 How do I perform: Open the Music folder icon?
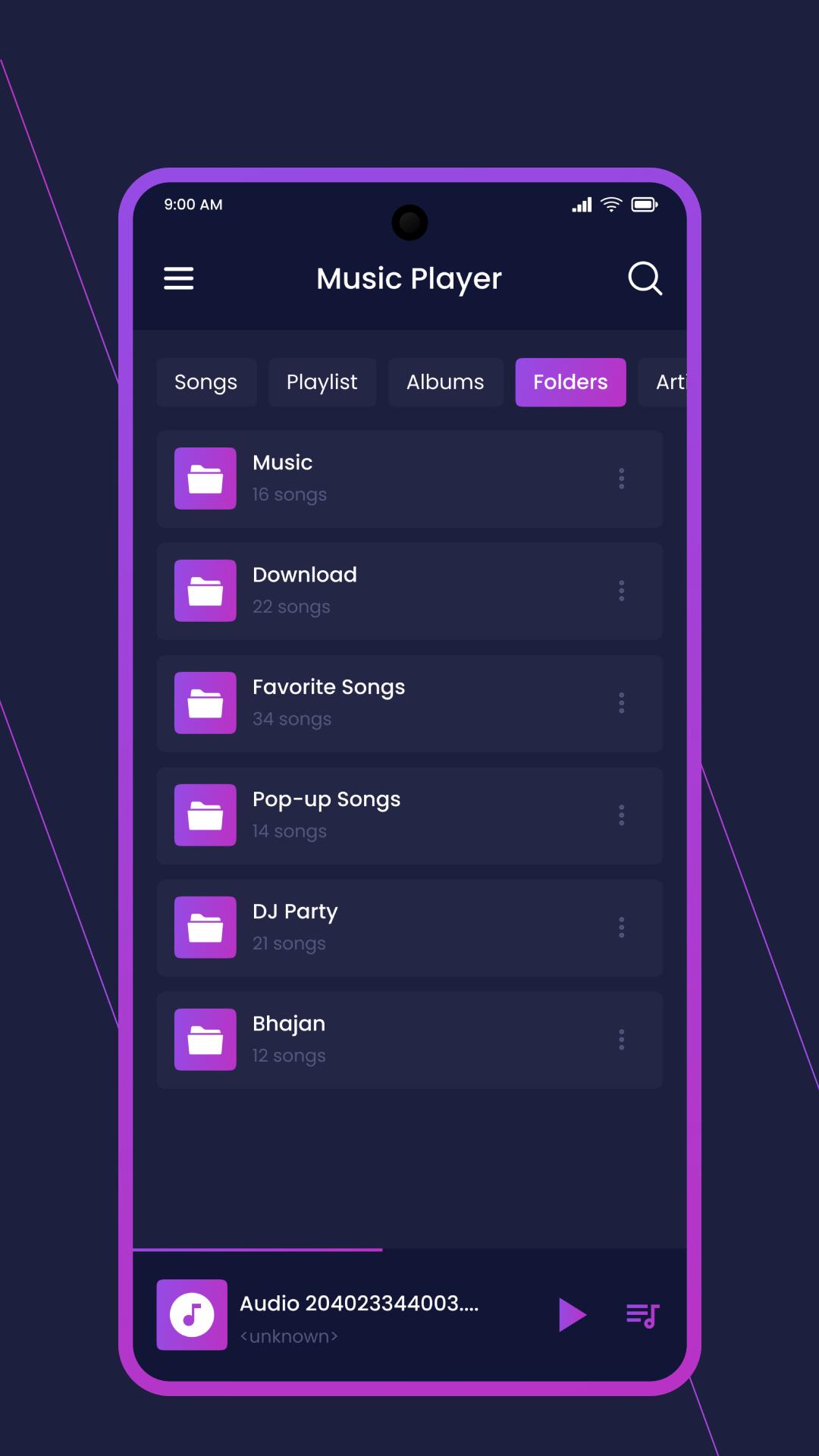[206, 479]
